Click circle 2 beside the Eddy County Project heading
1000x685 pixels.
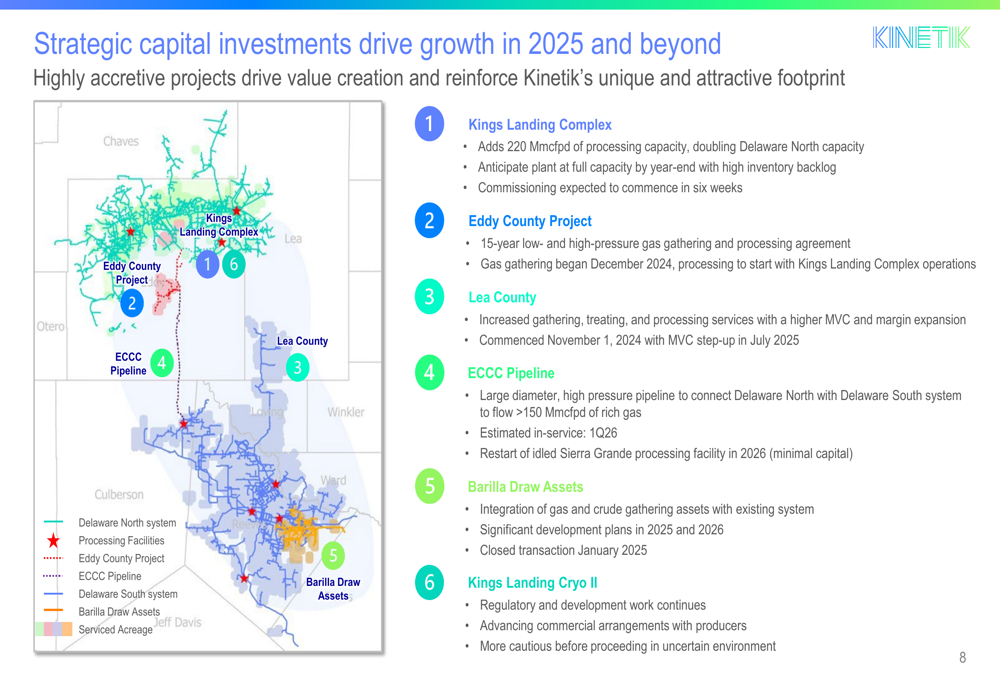click(x=429, y=221)
